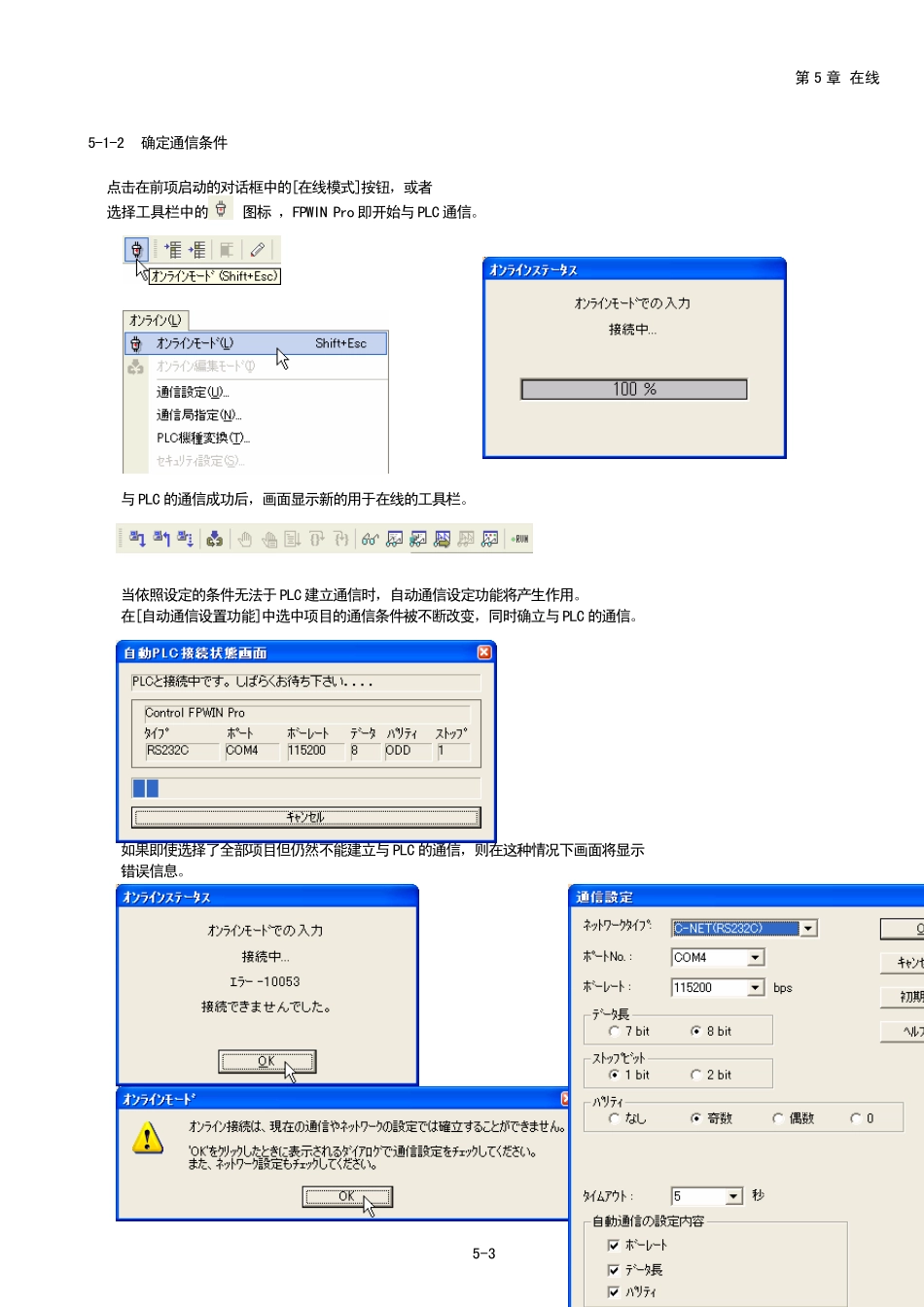Screen dimensions: 924x1307
Task: Select the 8 bit data length radio
Action: click(695, 1031)
